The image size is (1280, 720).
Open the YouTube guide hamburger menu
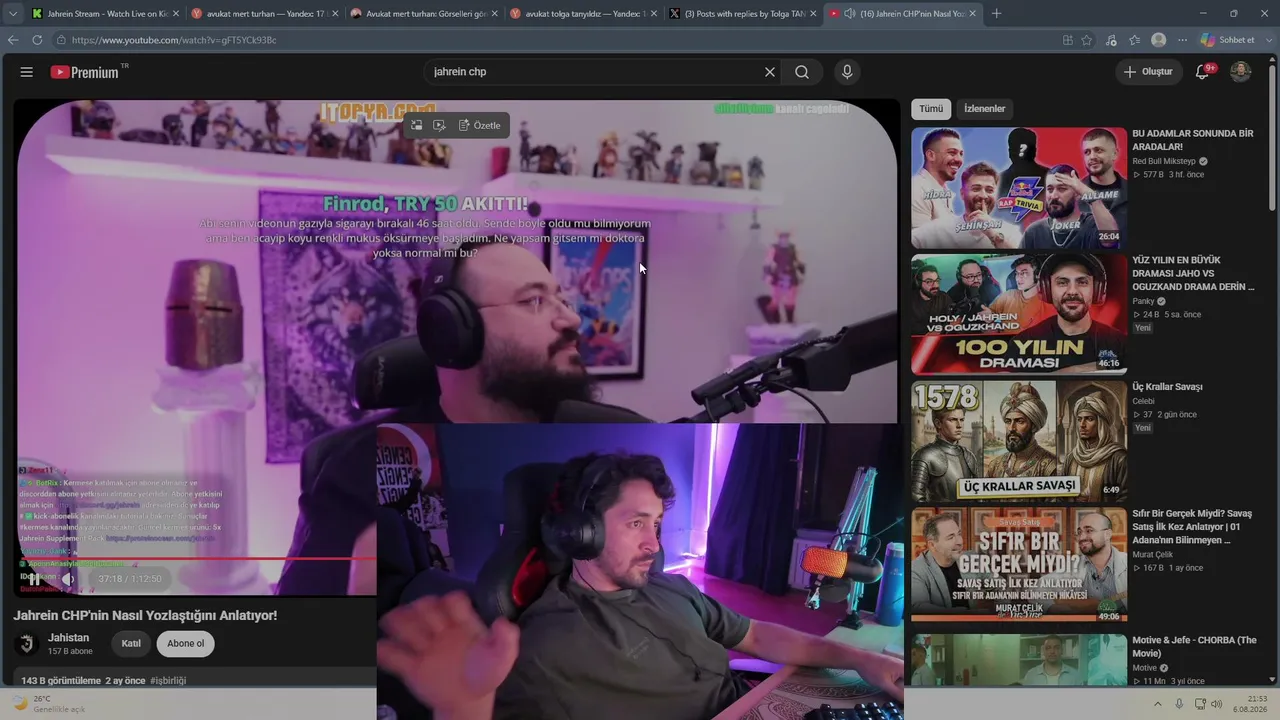27,72
